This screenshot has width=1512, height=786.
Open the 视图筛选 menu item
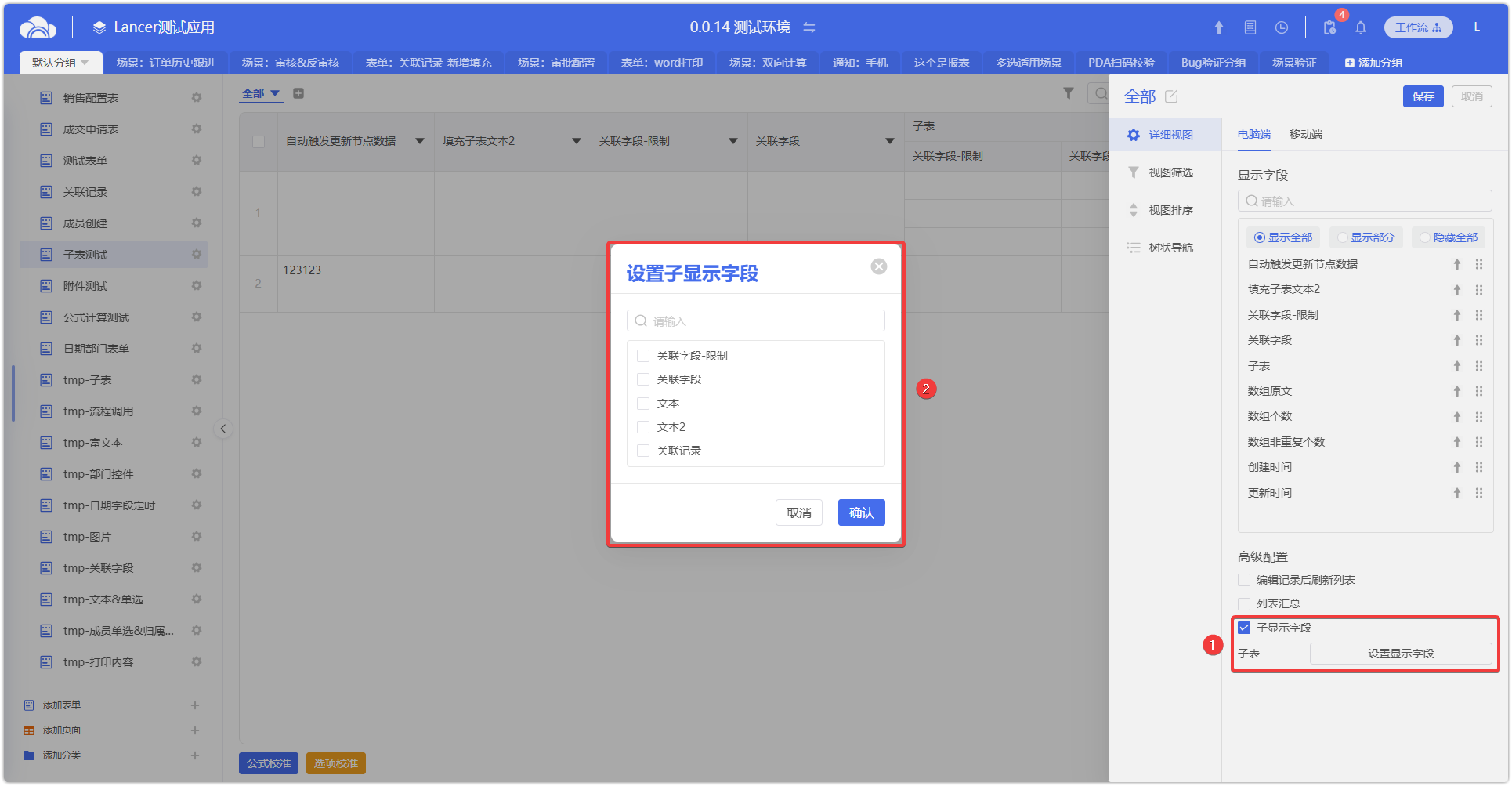point(1170,172)
